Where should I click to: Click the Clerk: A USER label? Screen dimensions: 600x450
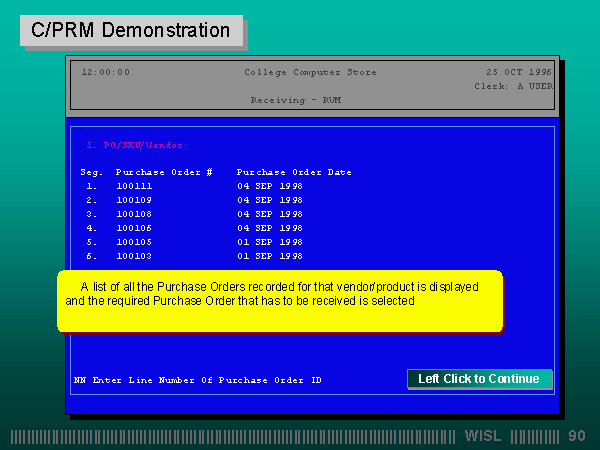(513, 86)
